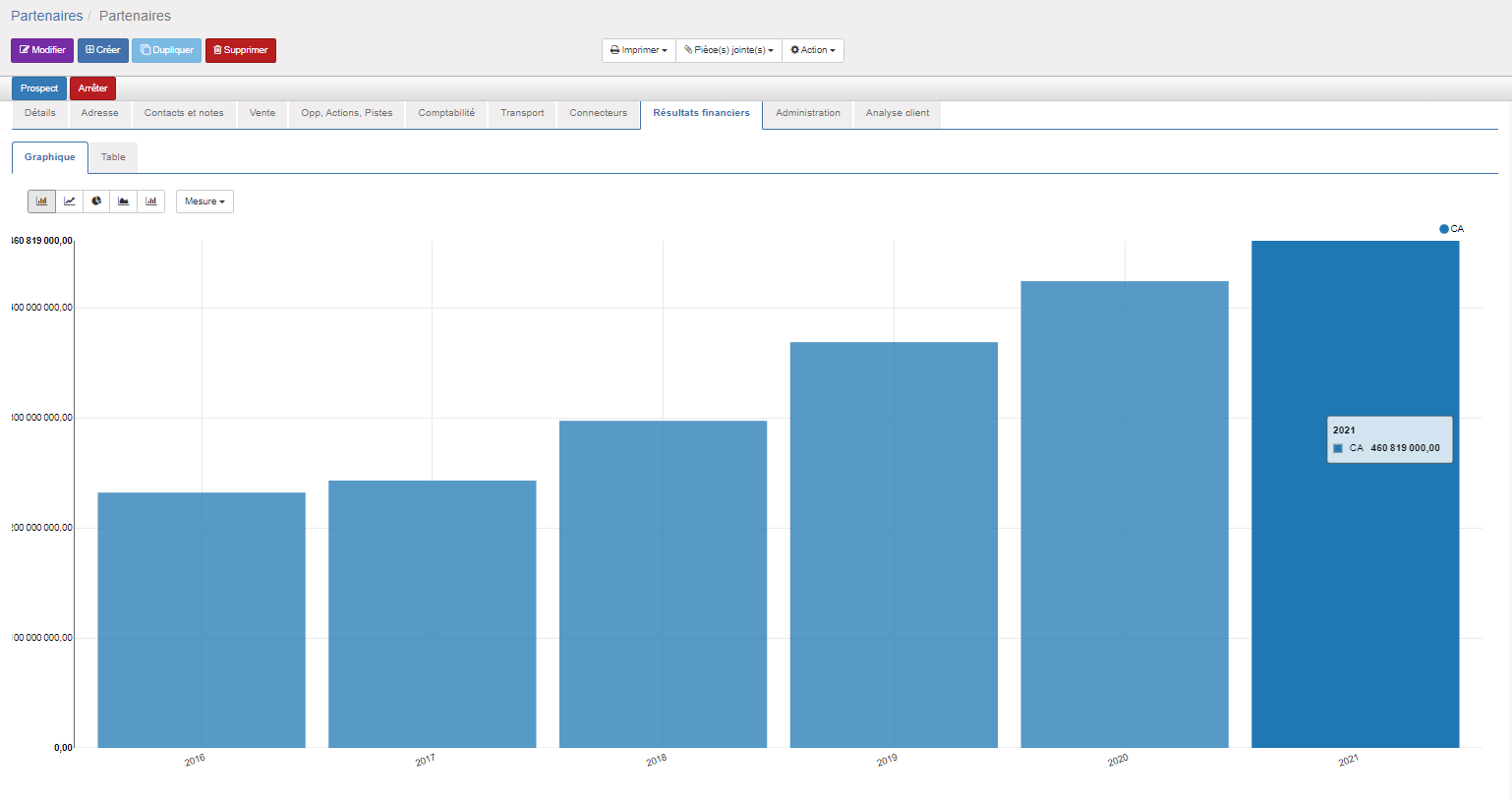Click the 2019 bar in chart
The image size is (1512, 800).
(x=894, y=544)
